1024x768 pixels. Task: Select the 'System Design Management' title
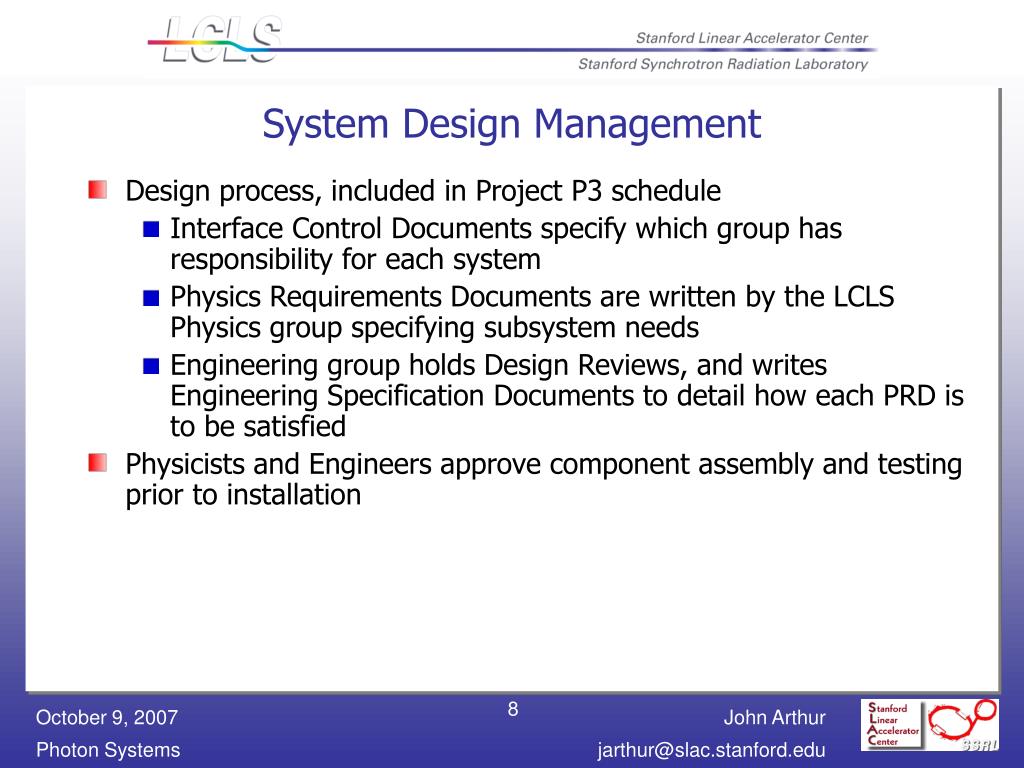click(x=511, y=124)
